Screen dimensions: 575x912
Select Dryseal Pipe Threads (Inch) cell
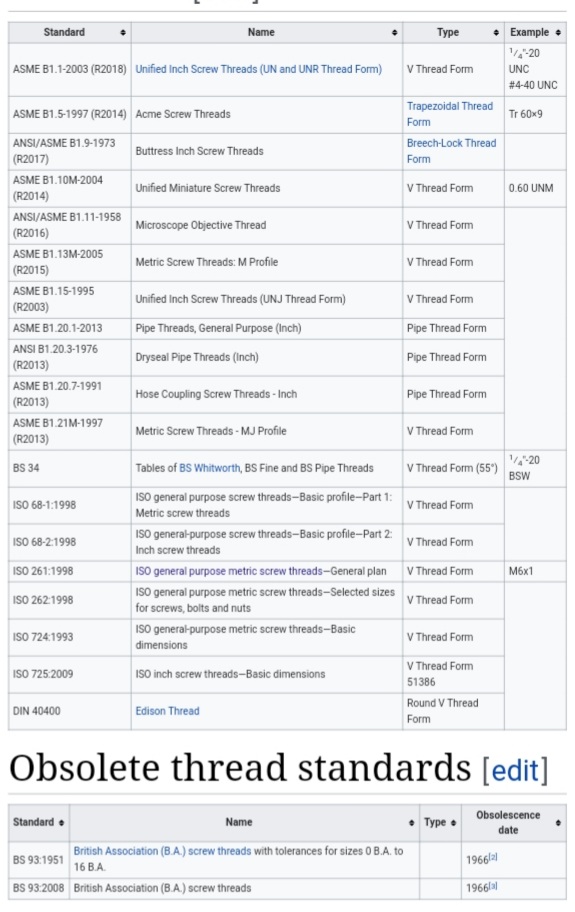click(x=267, y=358)
